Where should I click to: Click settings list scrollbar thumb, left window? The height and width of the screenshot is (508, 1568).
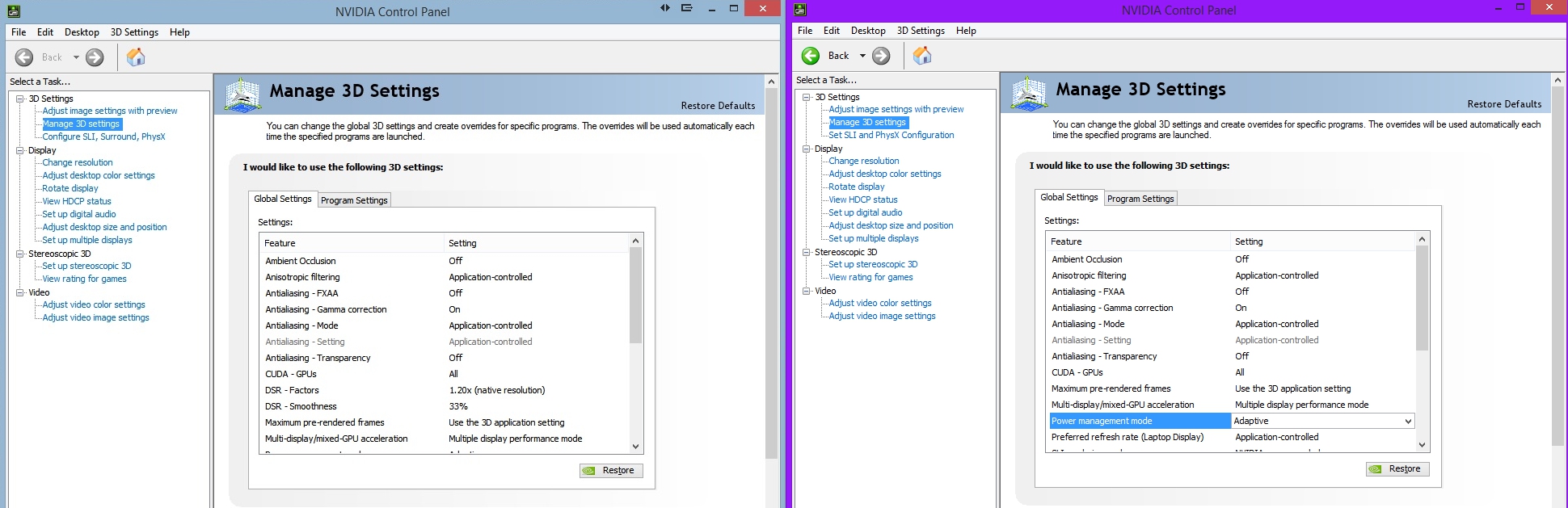pyautogui.click(x=635, y=296)
